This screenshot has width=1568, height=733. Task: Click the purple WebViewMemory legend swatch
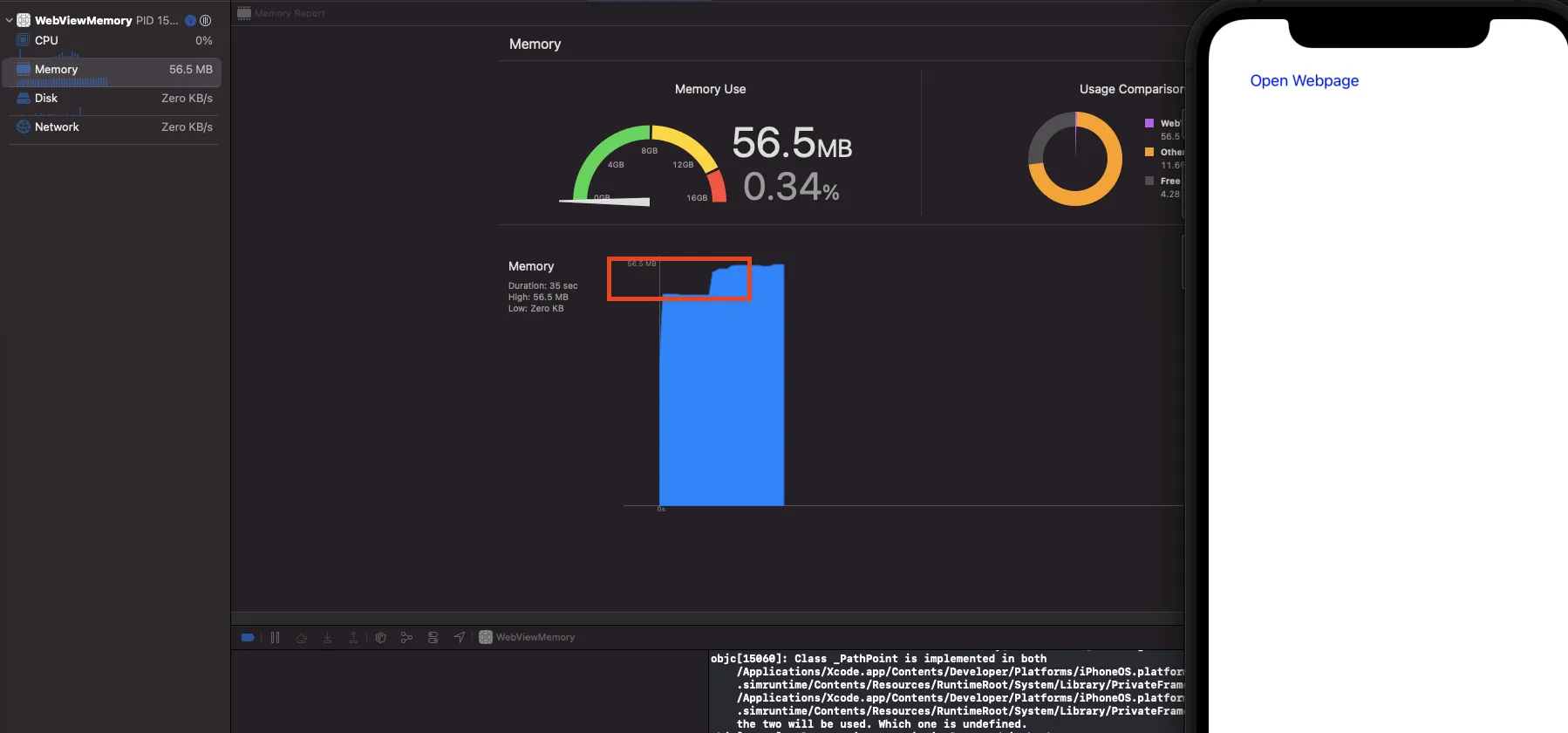1149,123
